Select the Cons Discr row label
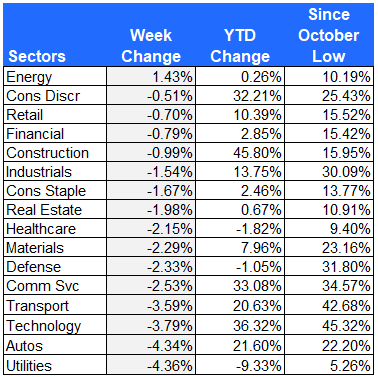378x377 pixels. 55,96
